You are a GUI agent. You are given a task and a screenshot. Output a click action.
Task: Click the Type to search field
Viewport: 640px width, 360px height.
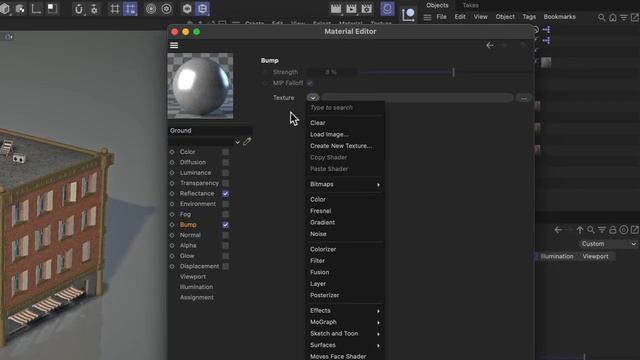click(x=346, y=108)
